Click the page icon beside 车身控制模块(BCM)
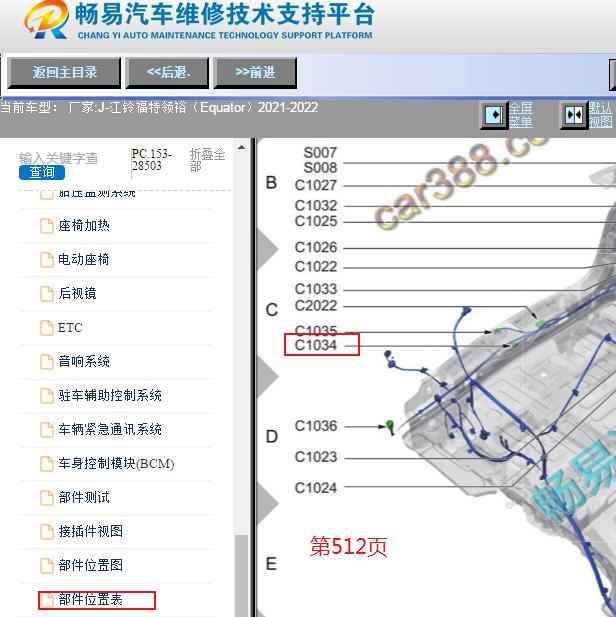Screen dimensions: 616x617 (x=47, y=464)
